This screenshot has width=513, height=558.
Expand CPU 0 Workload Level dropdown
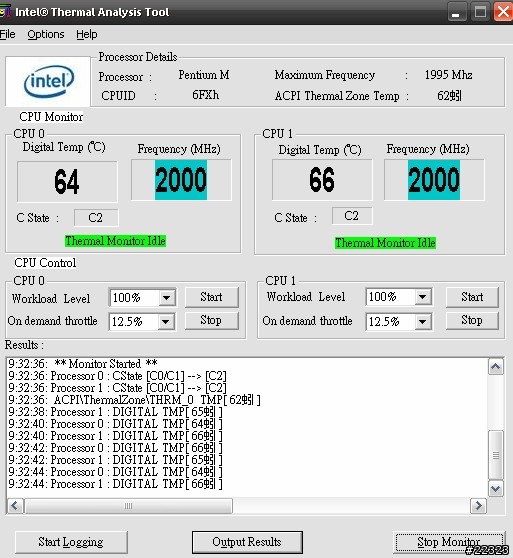click(x=166, y=298)
